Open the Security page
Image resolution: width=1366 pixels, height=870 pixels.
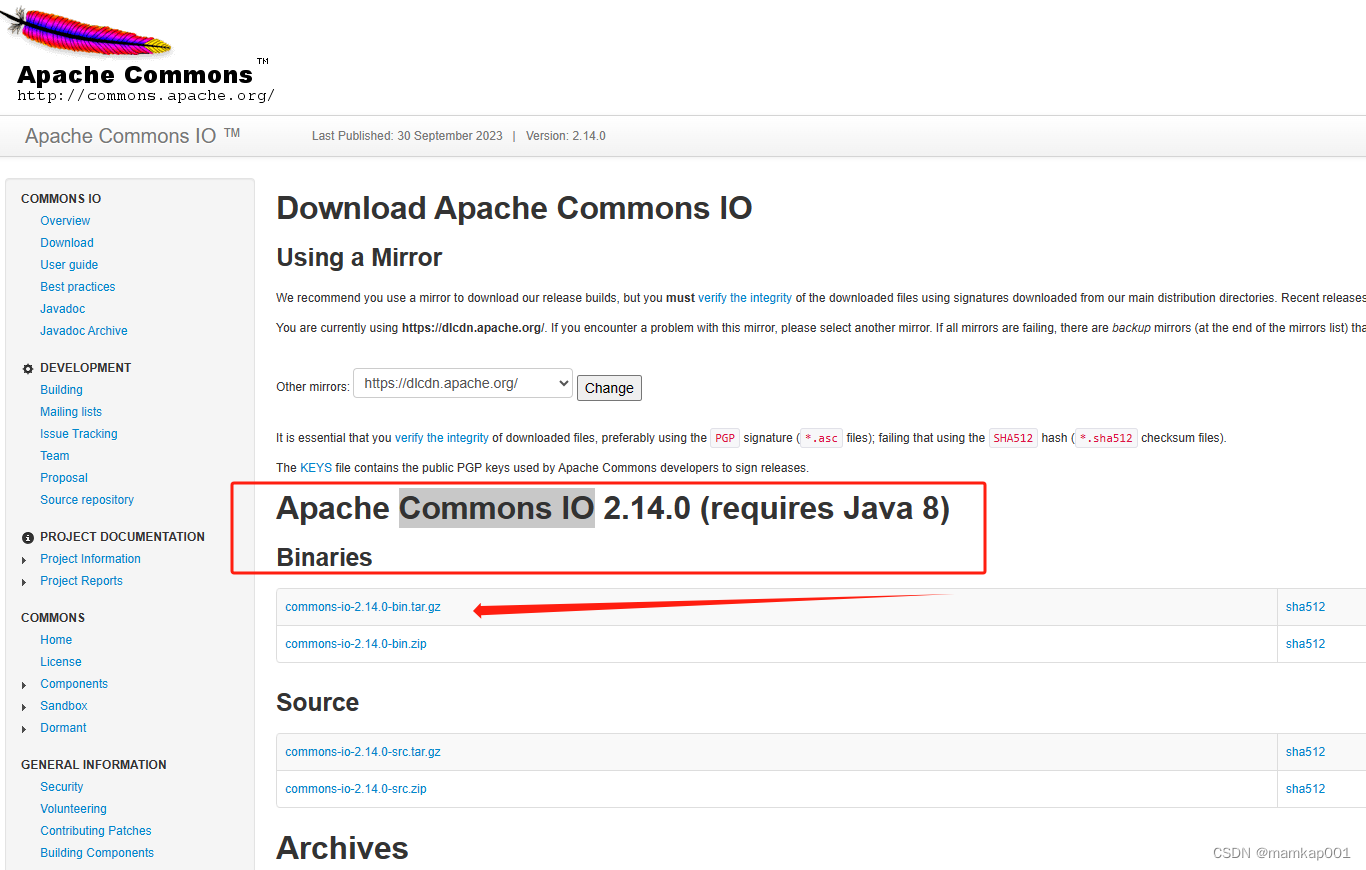[62, 787]
